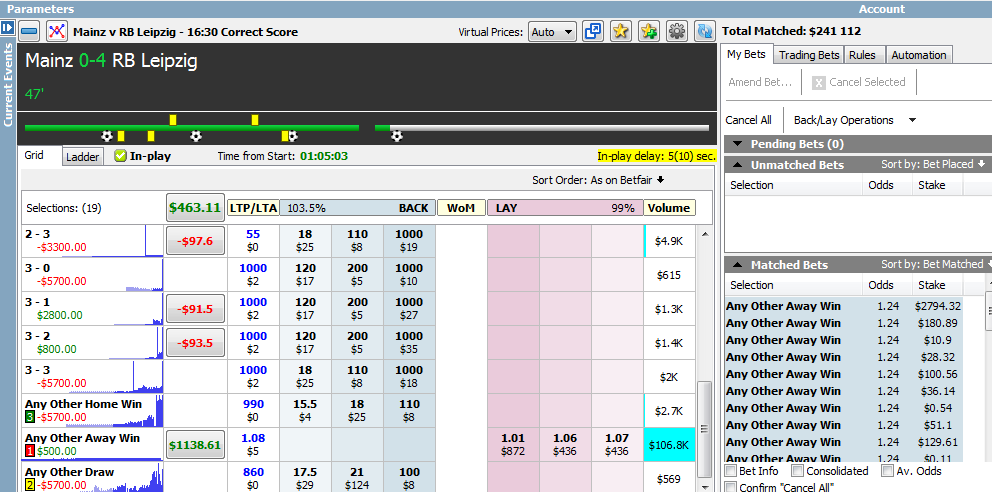The image size is (992, 492).
Task: Click the WoM column header
Action: click(x=461, y=207)
